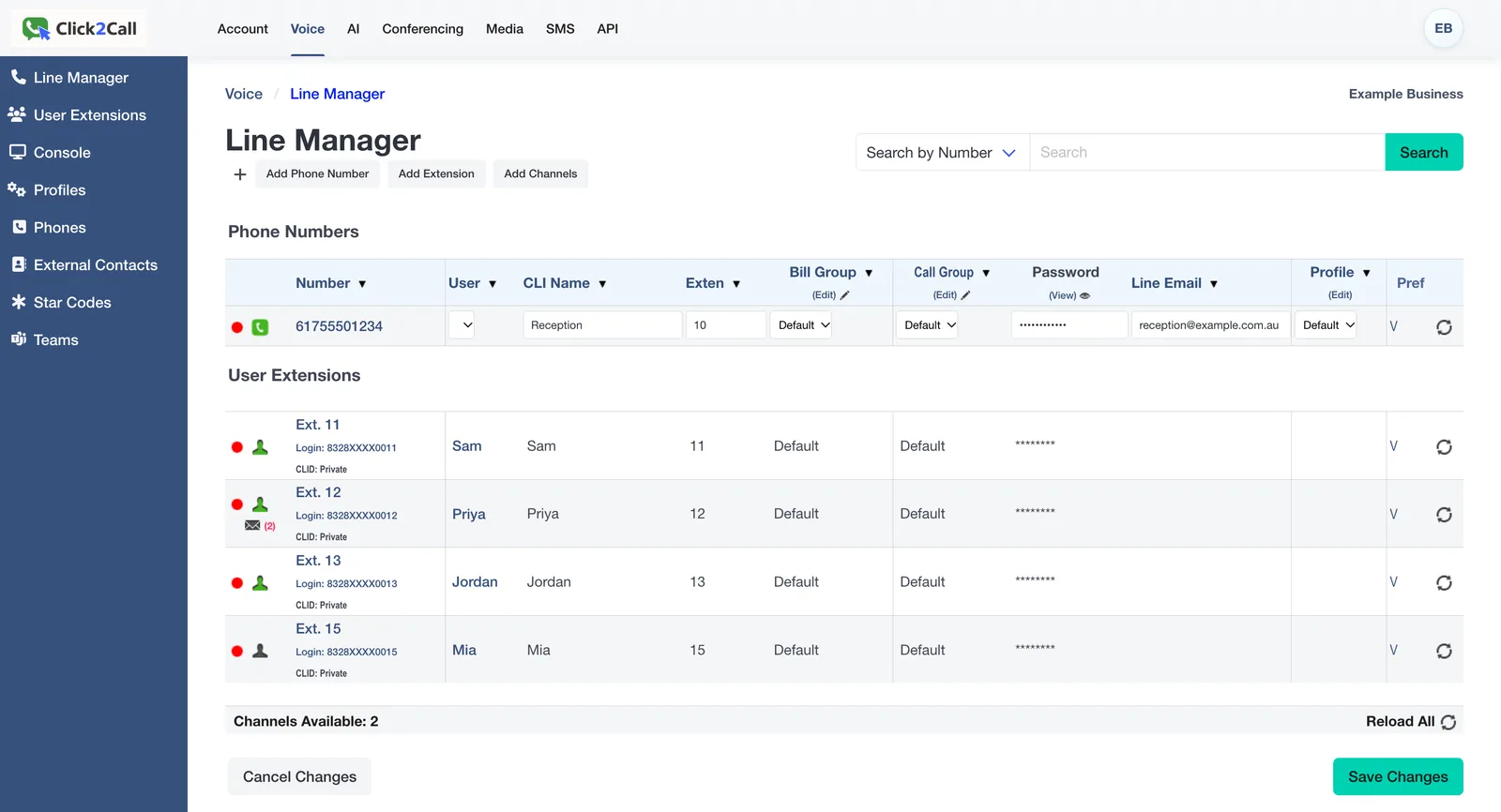Edit Bill Group via pencil icon
Image resolution: width=1501 pixels, height=812 pixels.
pos(844,294)
